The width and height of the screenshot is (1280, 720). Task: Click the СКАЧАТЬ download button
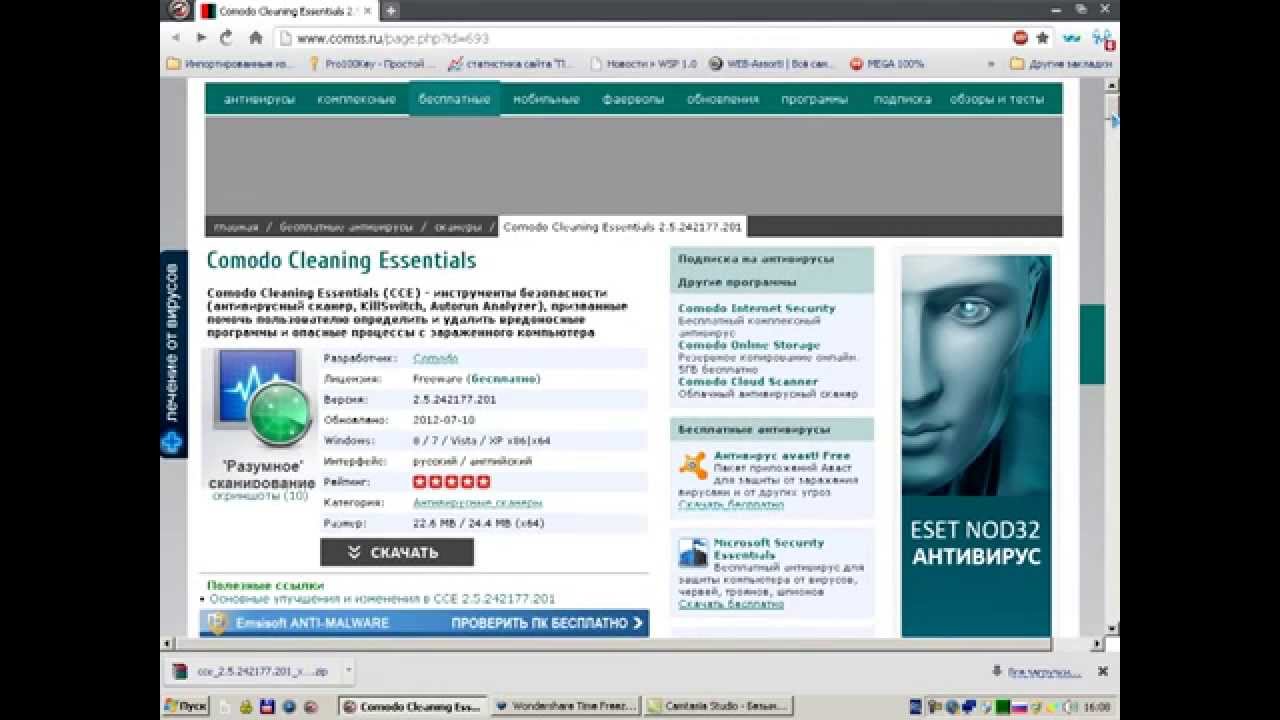point(397,552)
